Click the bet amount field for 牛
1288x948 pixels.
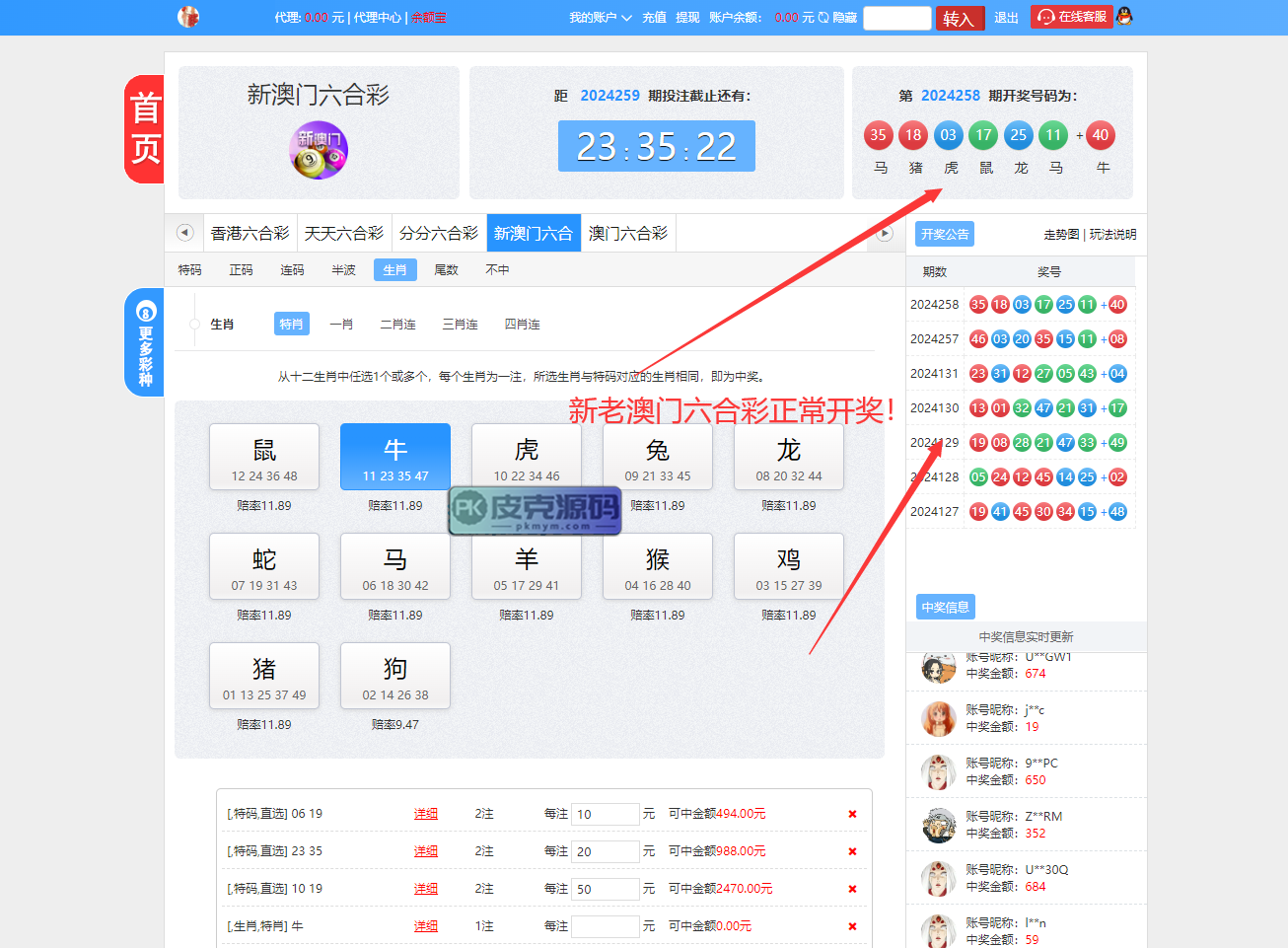[605, 926]
